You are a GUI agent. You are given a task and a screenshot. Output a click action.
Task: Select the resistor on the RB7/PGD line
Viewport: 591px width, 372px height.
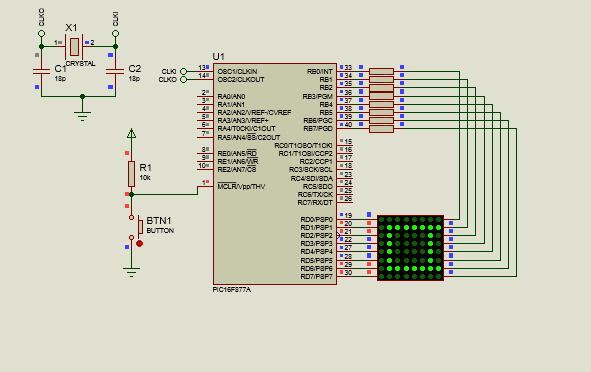[381, 129]
